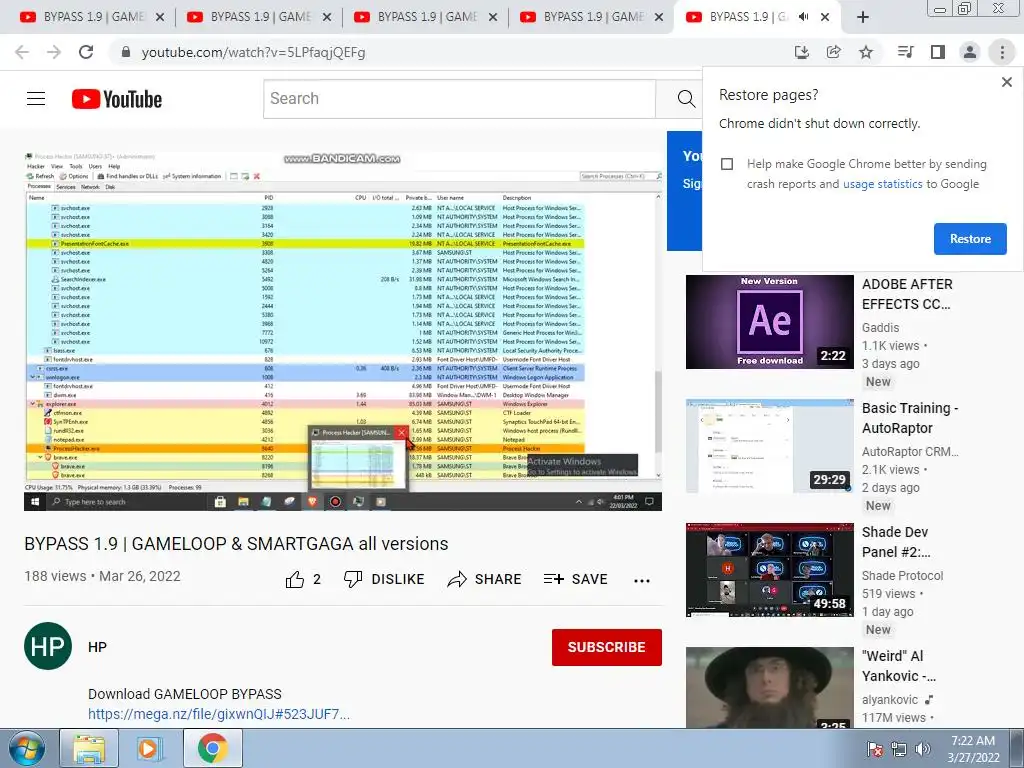The height and width of the screenshot is (768, 1024).
Task: Open the network tray icon
Action: click(899, 748)
